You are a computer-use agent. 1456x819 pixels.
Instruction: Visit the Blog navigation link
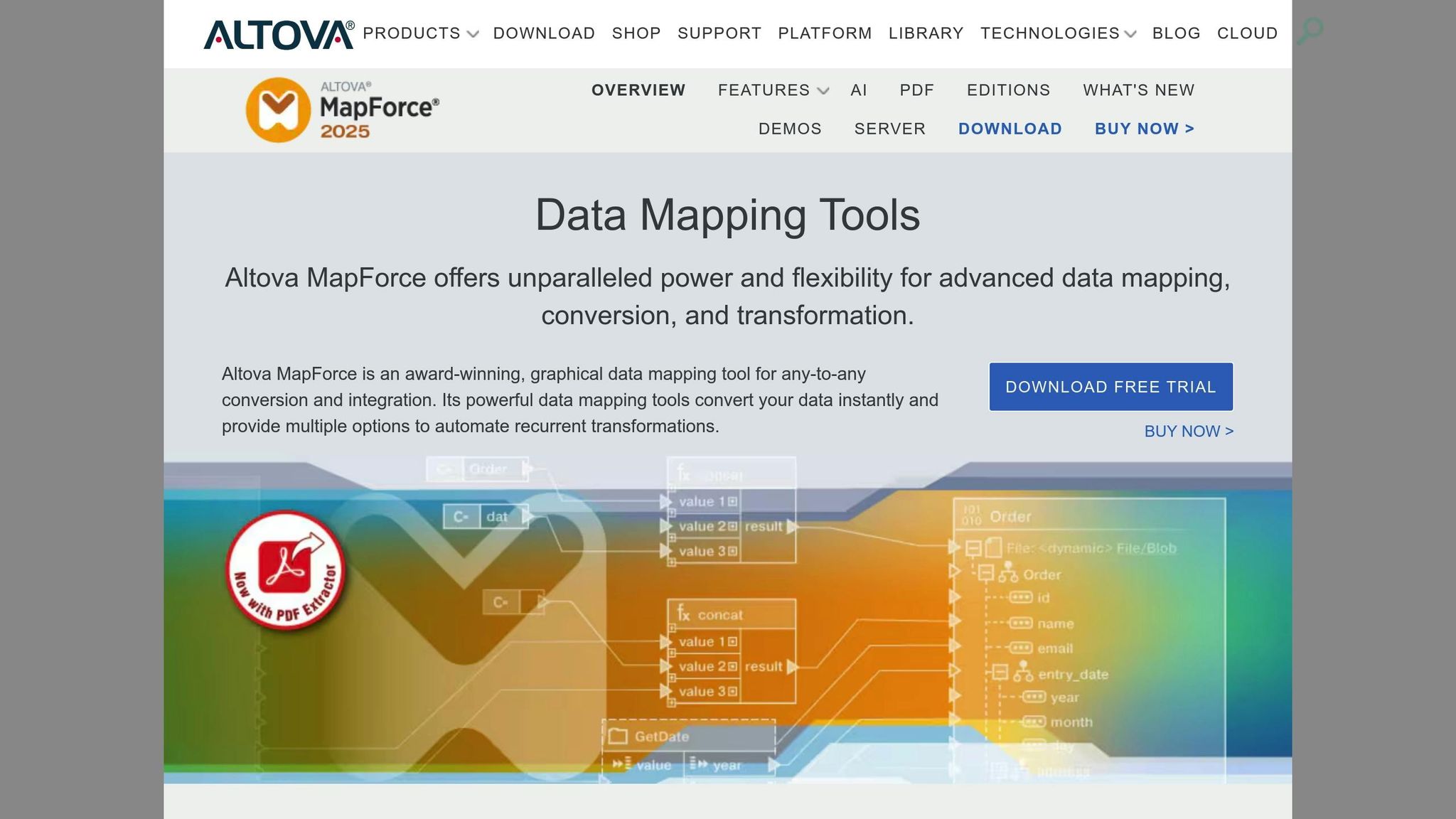click(1176, 33)
